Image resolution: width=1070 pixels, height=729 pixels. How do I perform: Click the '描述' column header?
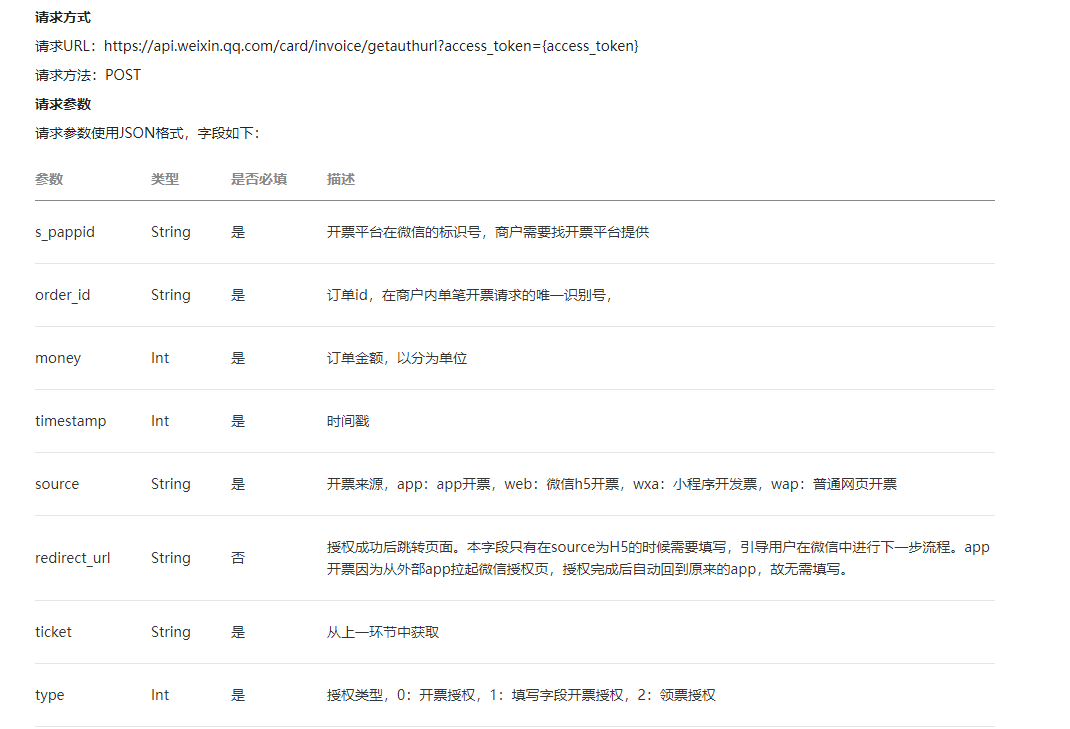[x=341, y=180]
